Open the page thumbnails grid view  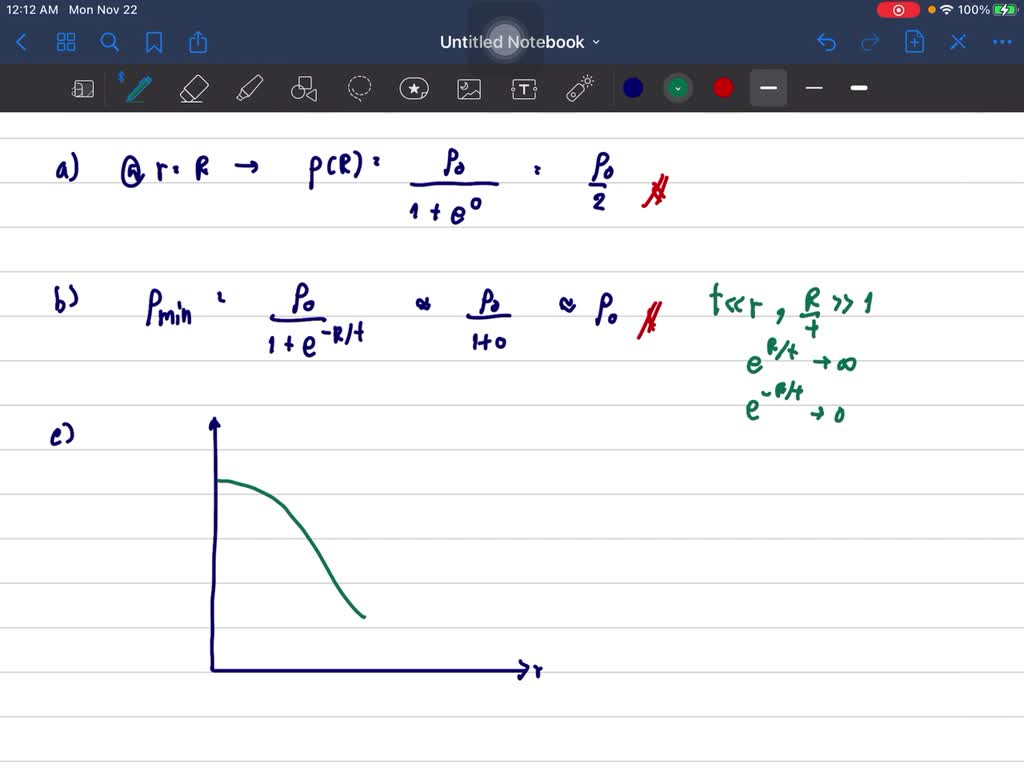66,42
